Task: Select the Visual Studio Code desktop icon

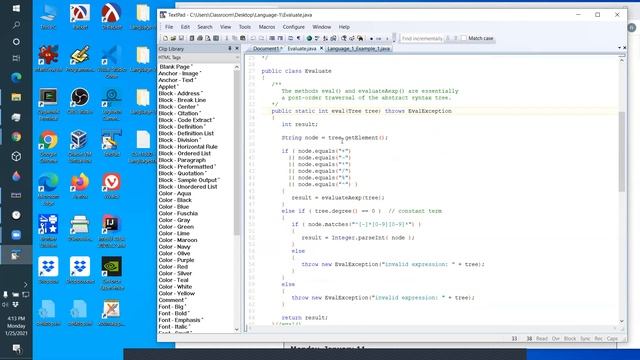Action: click(x=111, y=60)
